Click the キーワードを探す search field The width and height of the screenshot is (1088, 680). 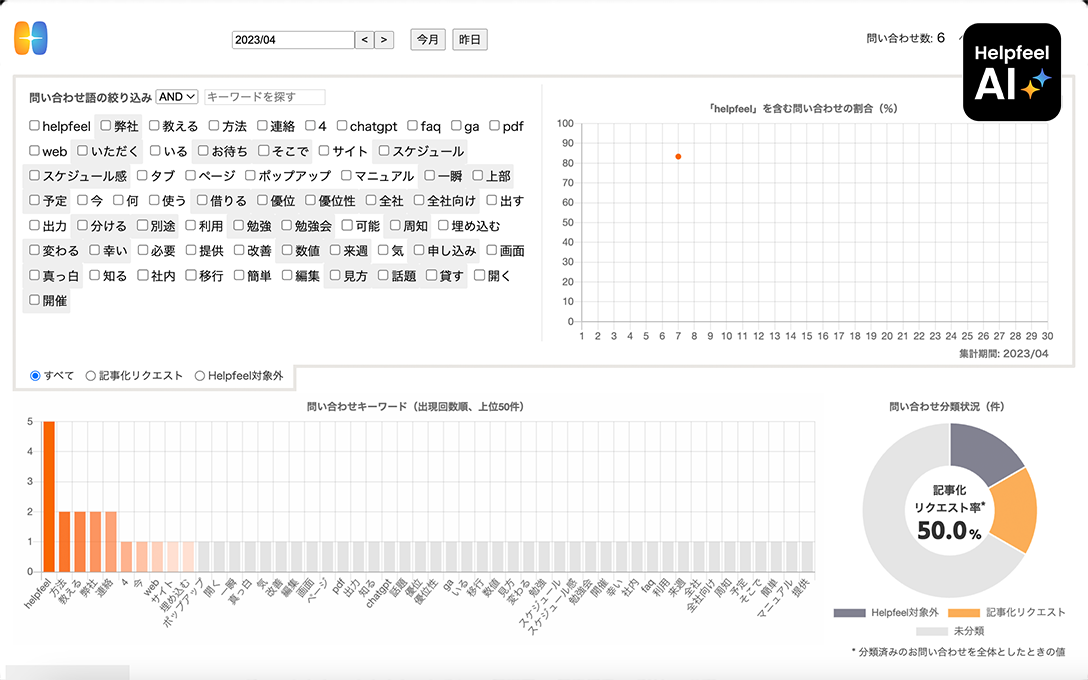pyautogui.click(x=264, y=96)
